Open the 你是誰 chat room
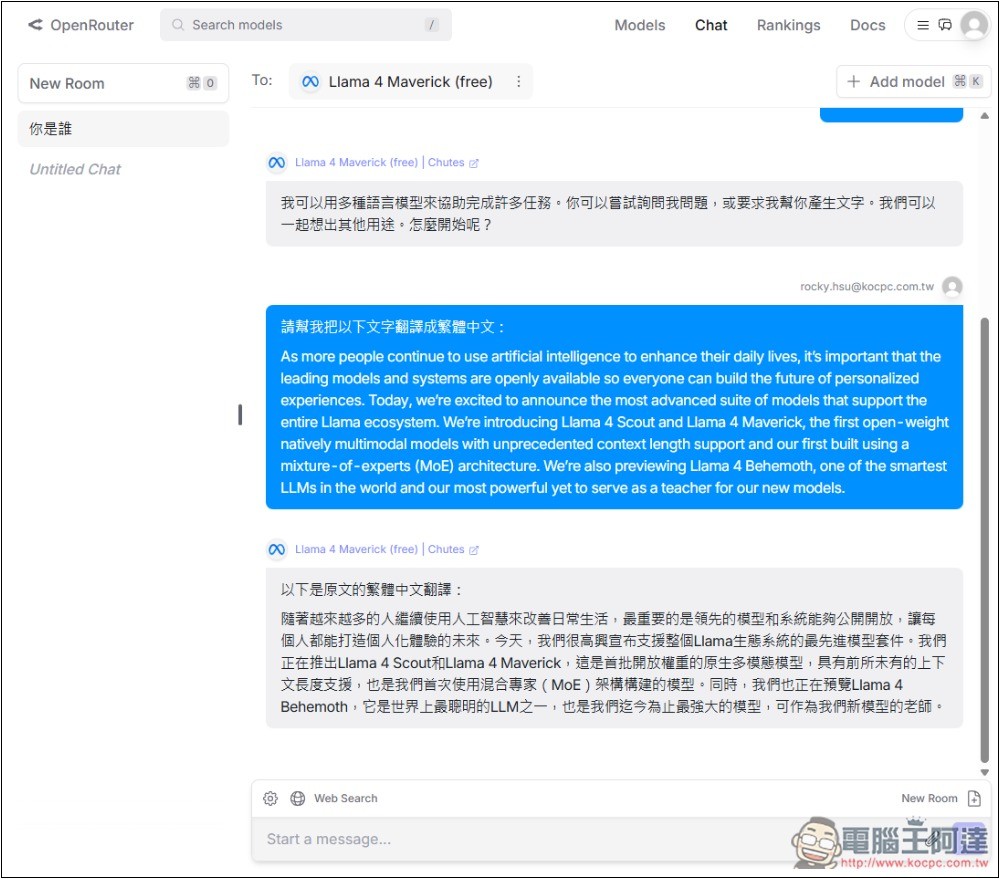Screen dimensions: 1000x879 (x=123, y=128)
